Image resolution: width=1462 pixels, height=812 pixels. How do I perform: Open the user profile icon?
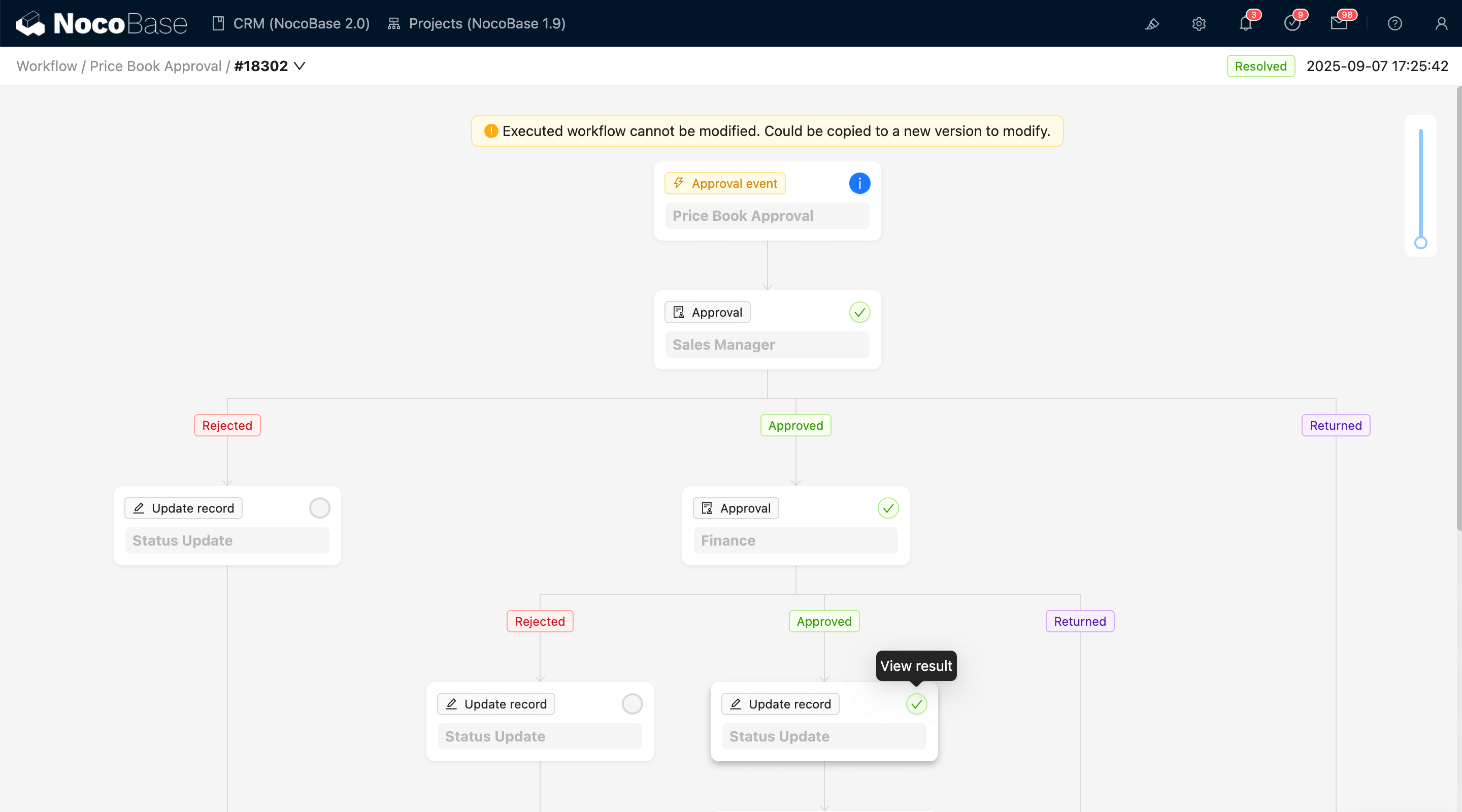1441,24
